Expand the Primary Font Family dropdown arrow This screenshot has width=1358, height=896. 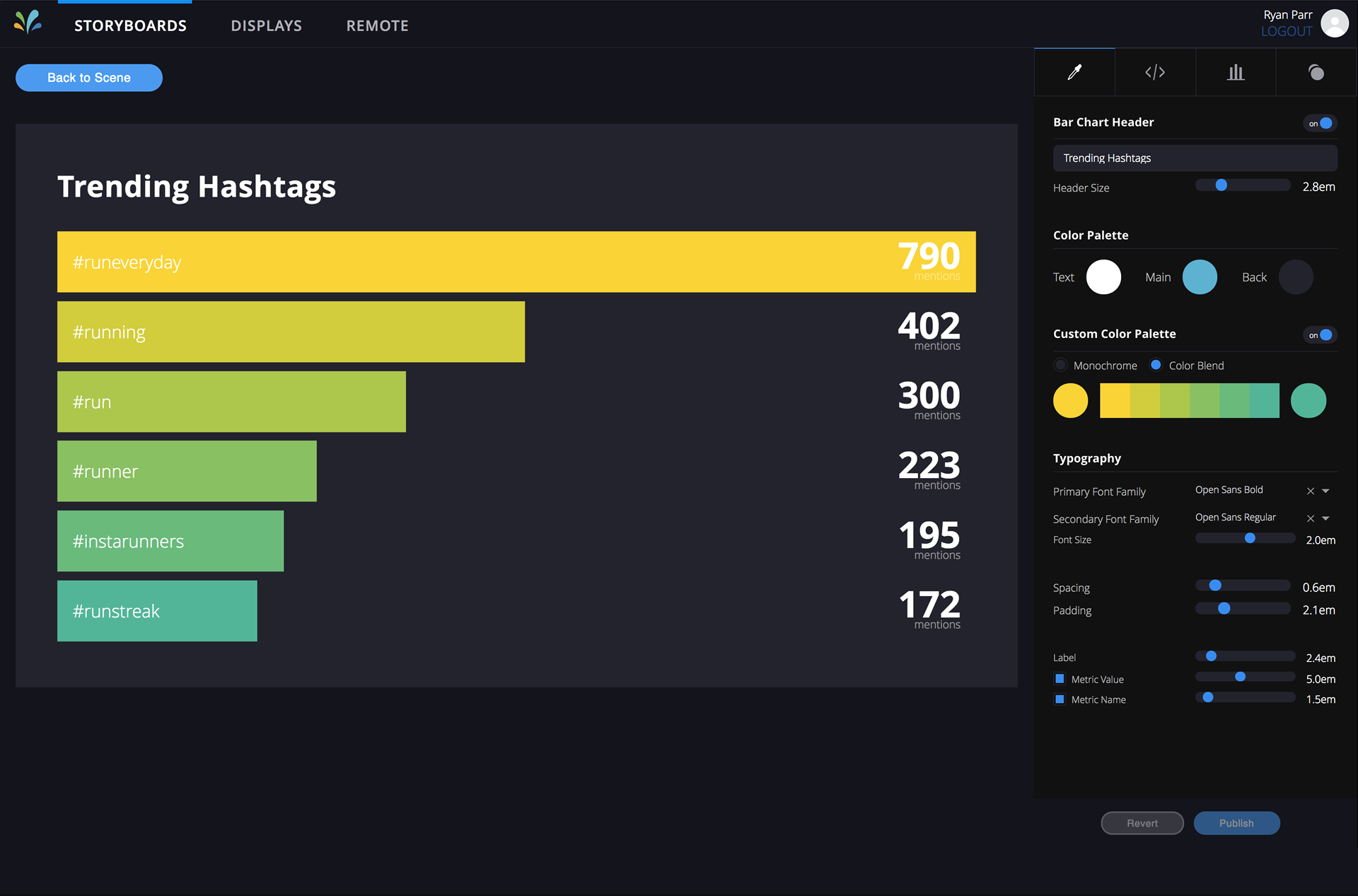1326,491
